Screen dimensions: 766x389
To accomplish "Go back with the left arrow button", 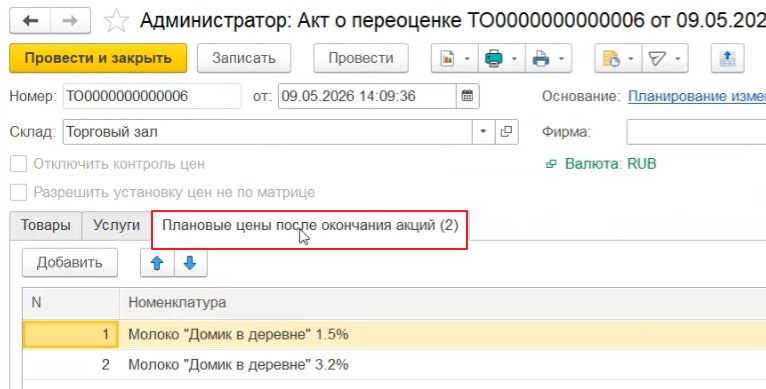I will click(30, 21).
